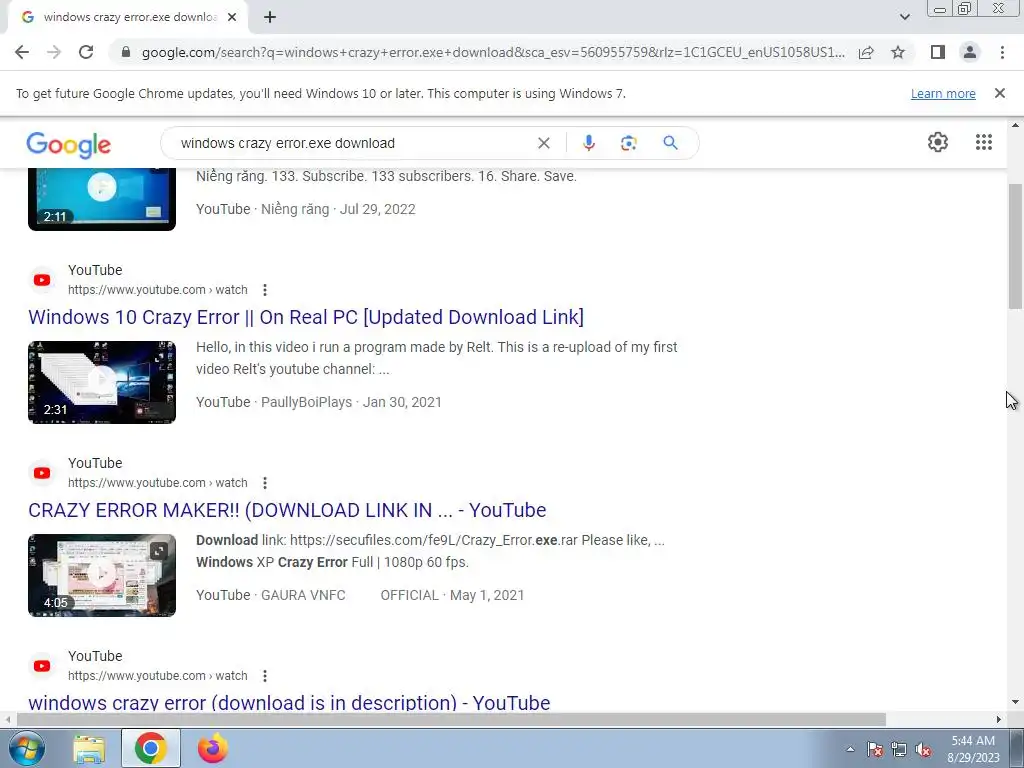
Task: Play the 4:05 video thumbnail
Action: point(102,575)
